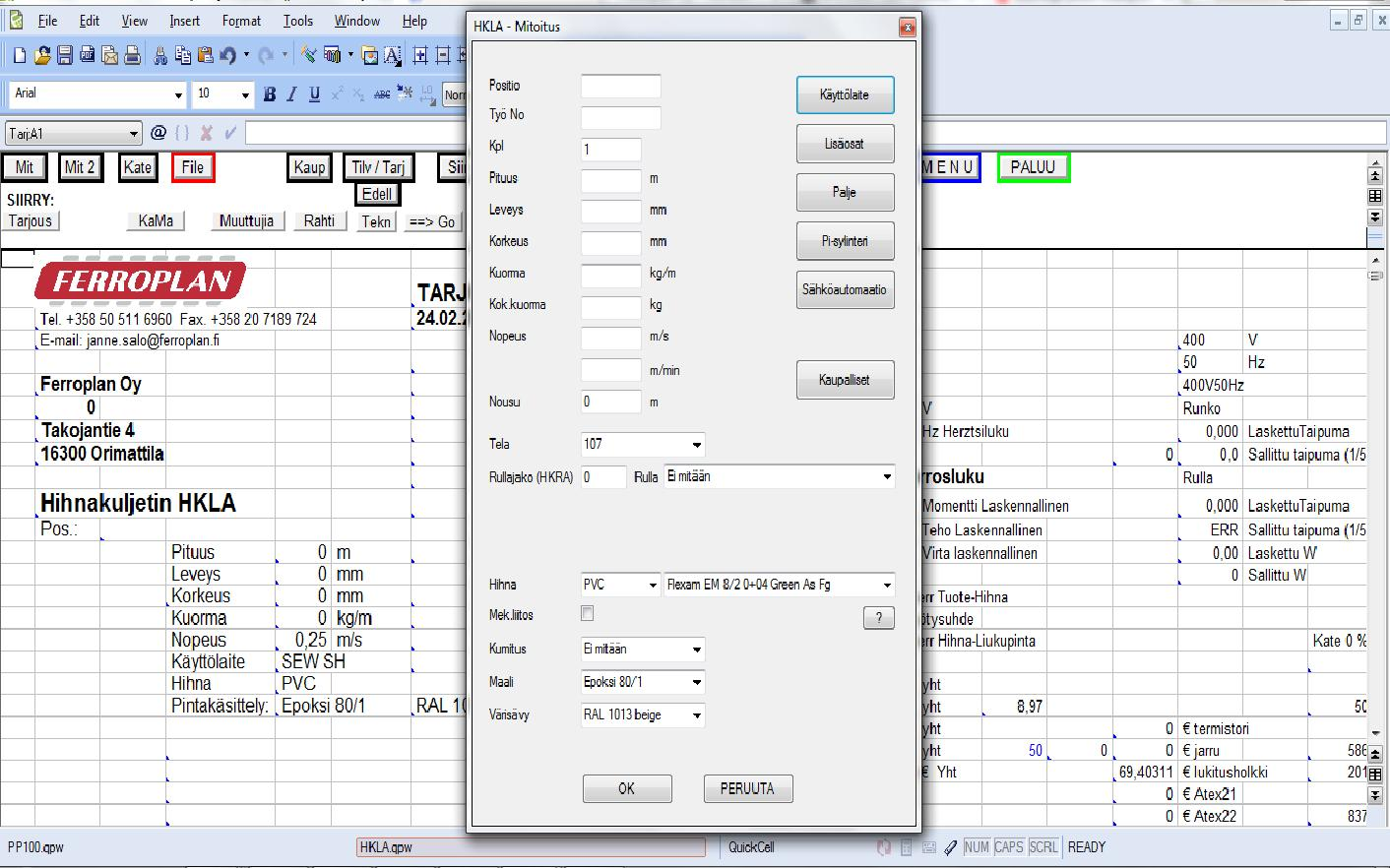Open the Edit menu
1390x868 pixels.
point(90,20)
